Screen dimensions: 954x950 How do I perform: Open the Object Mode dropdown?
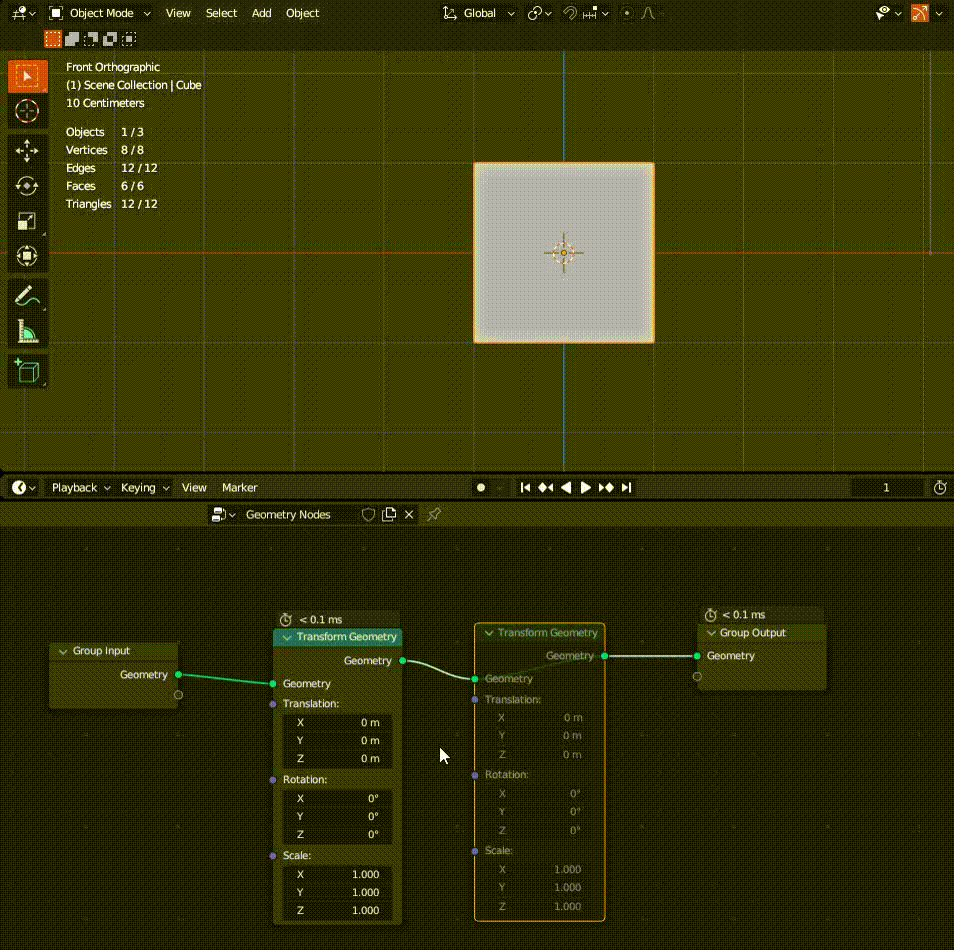100,13
